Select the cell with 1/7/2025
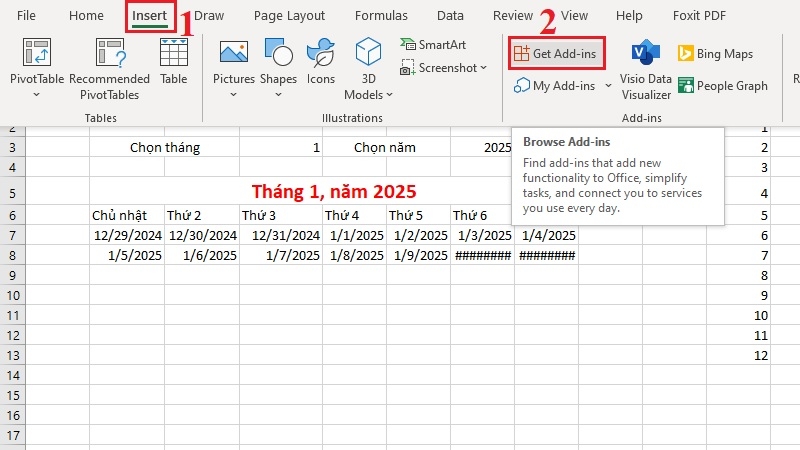This screenshot has width=800, height=450. [x=281, y=255]
